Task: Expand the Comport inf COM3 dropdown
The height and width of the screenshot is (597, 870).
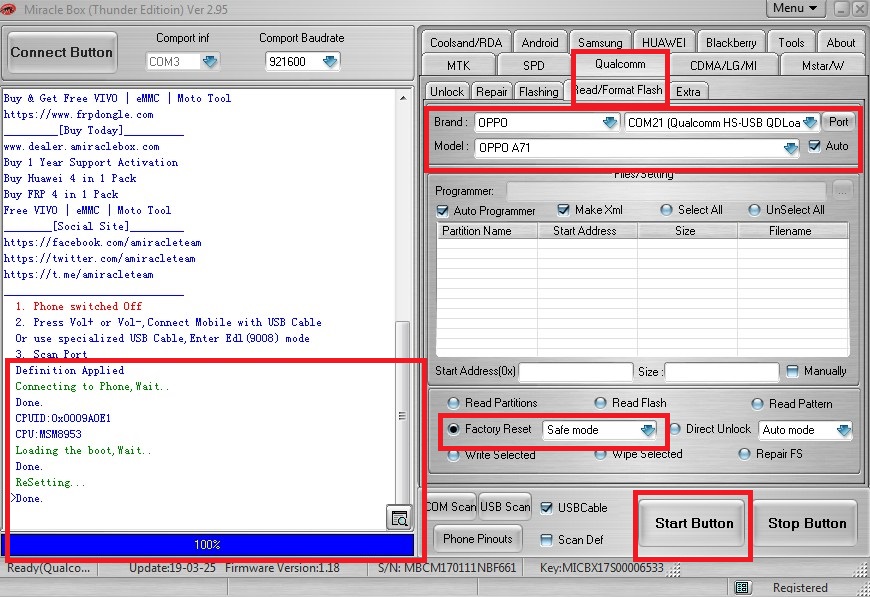Action: pyautogui.click(x=209, y=62)
